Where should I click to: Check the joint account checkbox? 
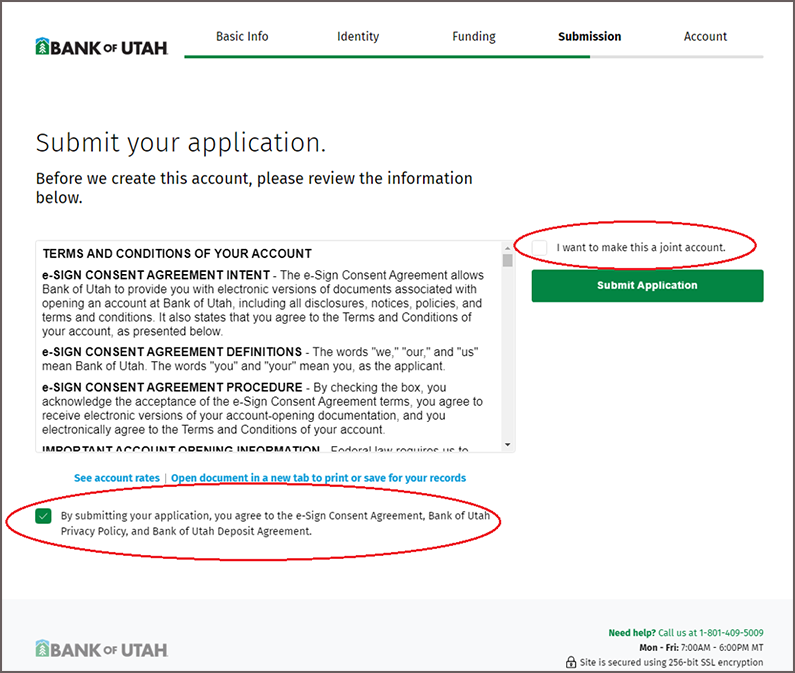point(539,247)
